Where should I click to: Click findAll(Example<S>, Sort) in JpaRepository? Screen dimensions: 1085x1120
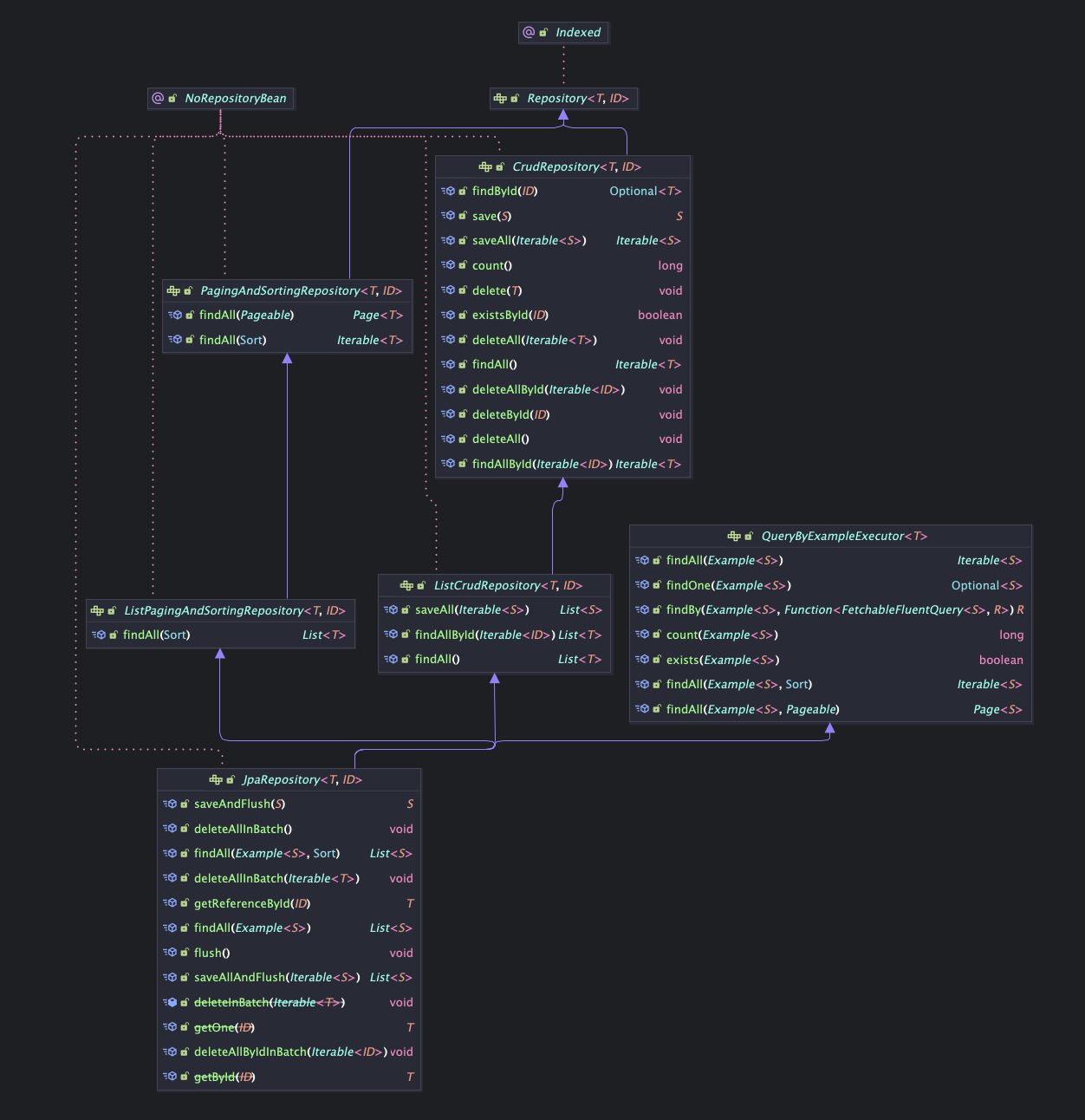click(x=289, y=853)
